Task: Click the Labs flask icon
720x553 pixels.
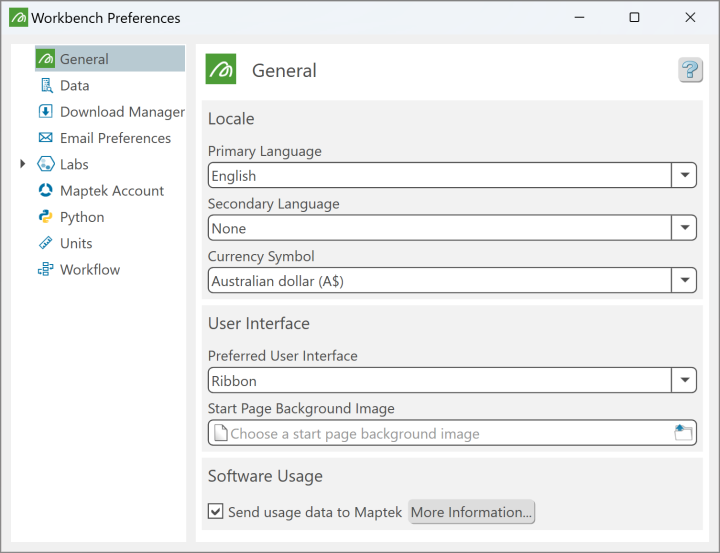Action: coord(45,164)
